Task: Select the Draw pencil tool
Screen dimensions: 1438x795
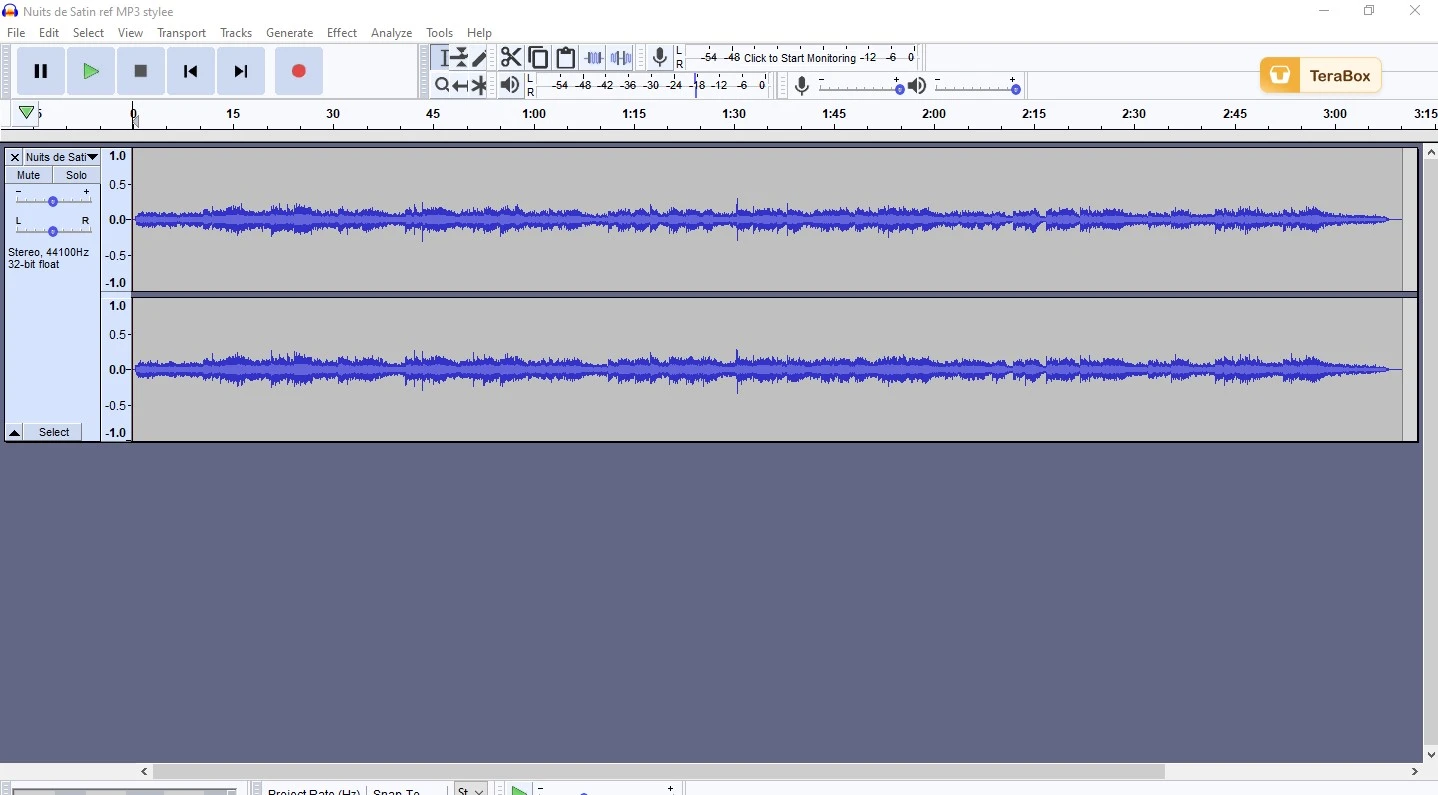Action: tap(481, 58)
